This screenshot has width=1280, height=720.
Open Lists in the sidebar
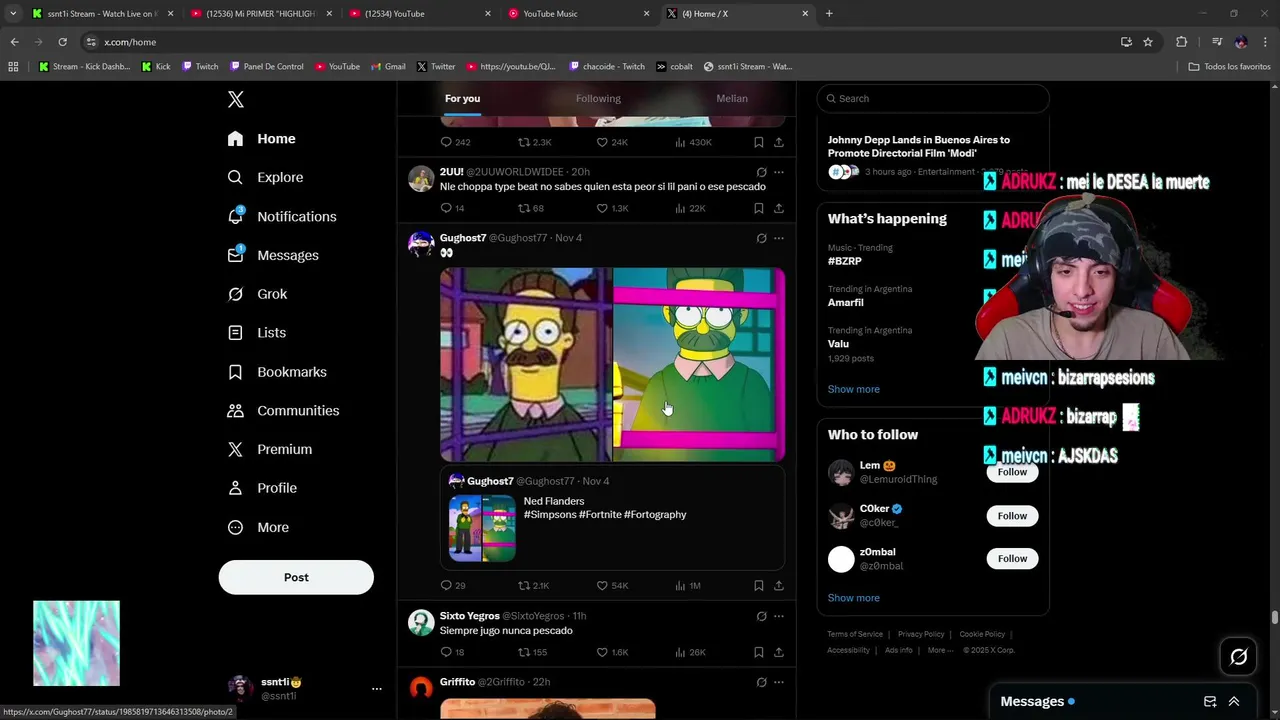(256, 333)
